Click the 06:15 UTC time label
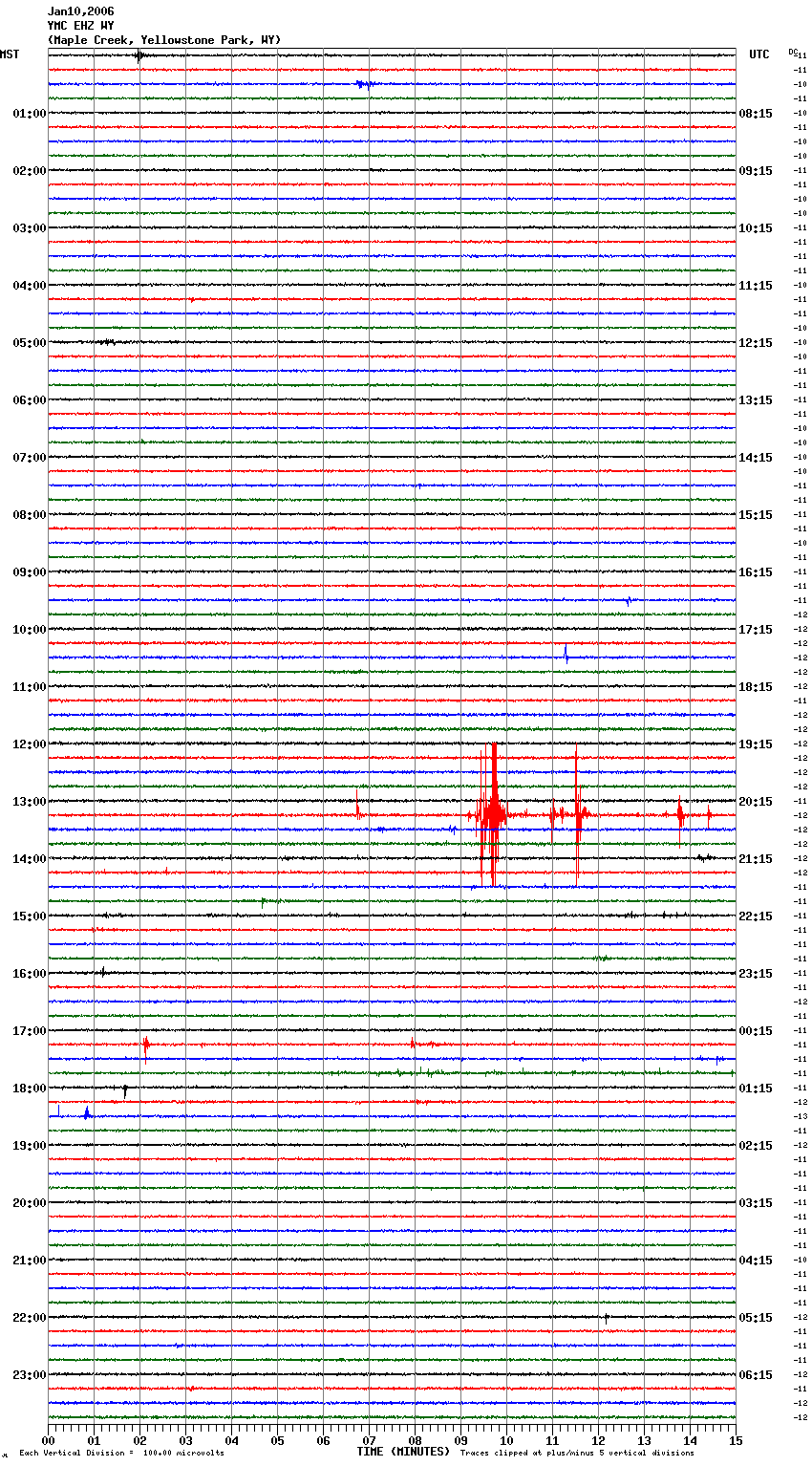Image resolution: width=812 pixels, height=1466 pixels. point(756,1375)
